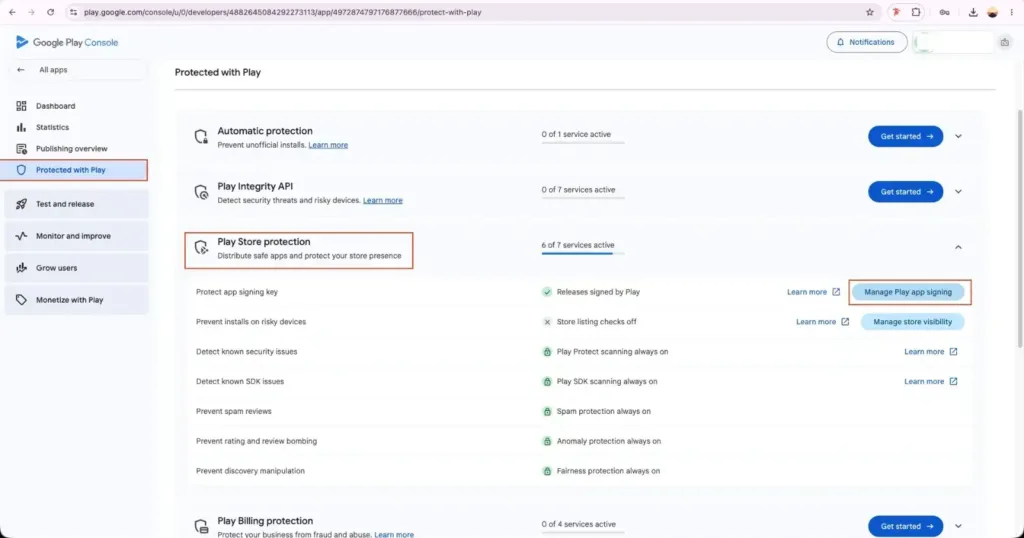
Task: Expand Monetize with Play menu
Action: click(76, 300)
